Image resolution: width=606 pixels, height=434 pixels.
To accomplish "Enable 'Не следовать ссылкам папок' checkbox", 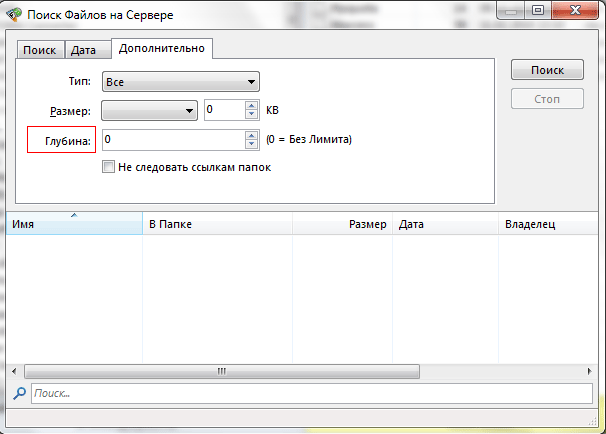I will pos(109,167).
